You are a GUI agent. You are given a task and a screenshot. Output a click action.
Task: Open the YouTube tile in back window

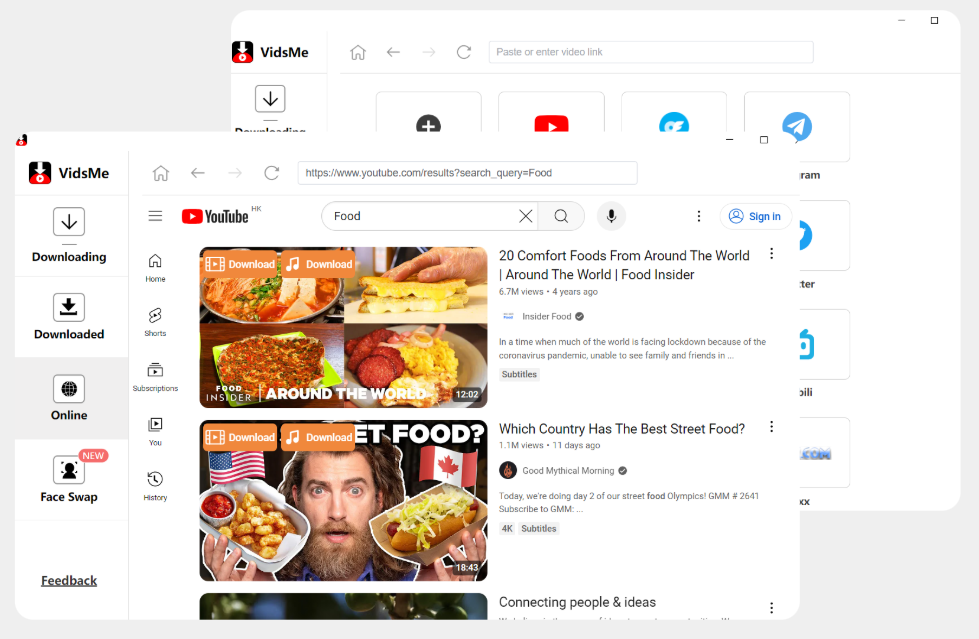(x=551, y=112)
